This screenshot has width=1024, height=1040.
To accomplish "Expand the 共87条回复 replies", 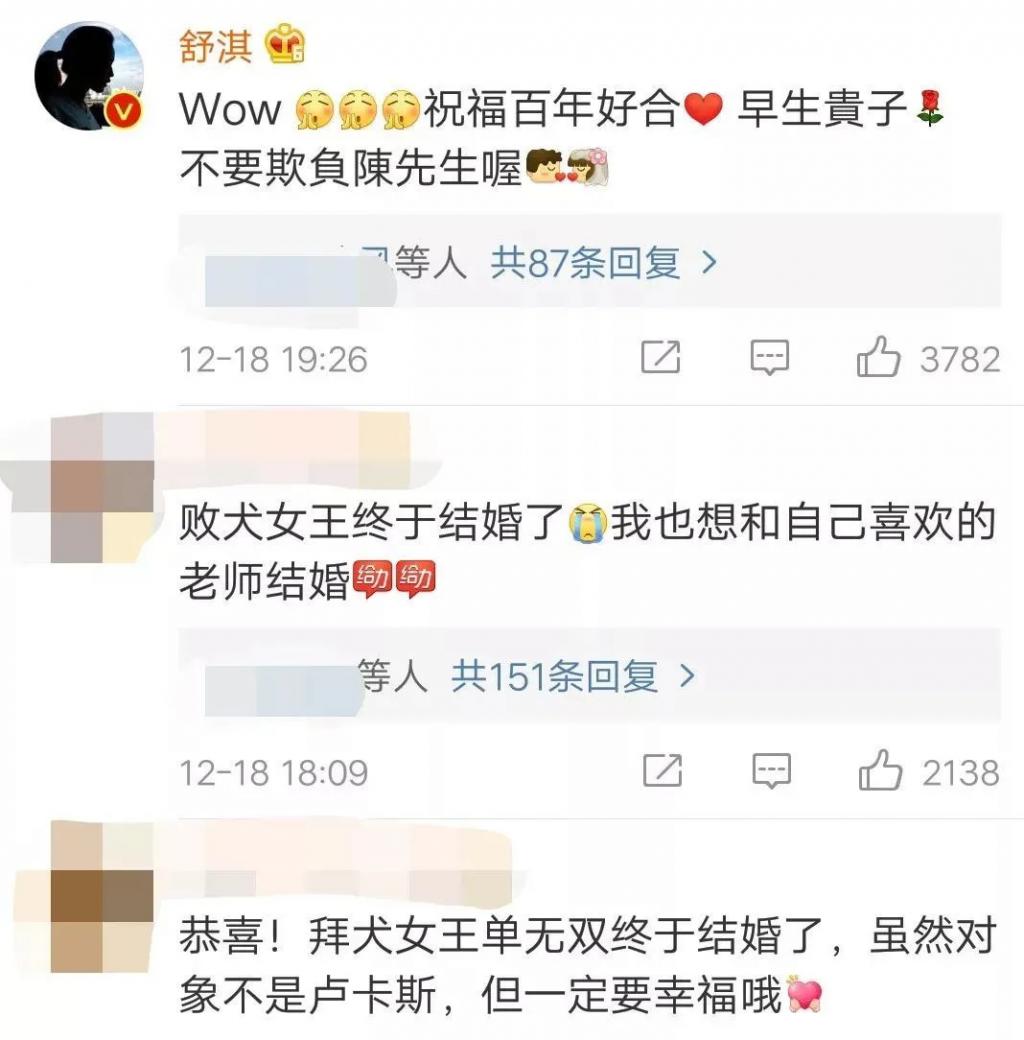I will click(585, 263).
